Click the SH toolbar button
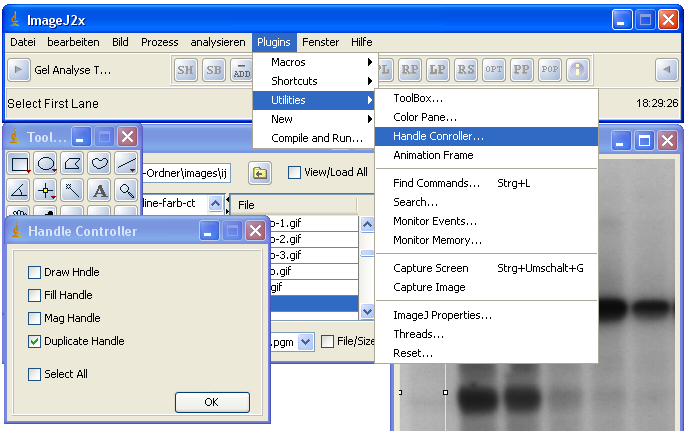This screenshot has width=687, height=431. coord(186,70)
